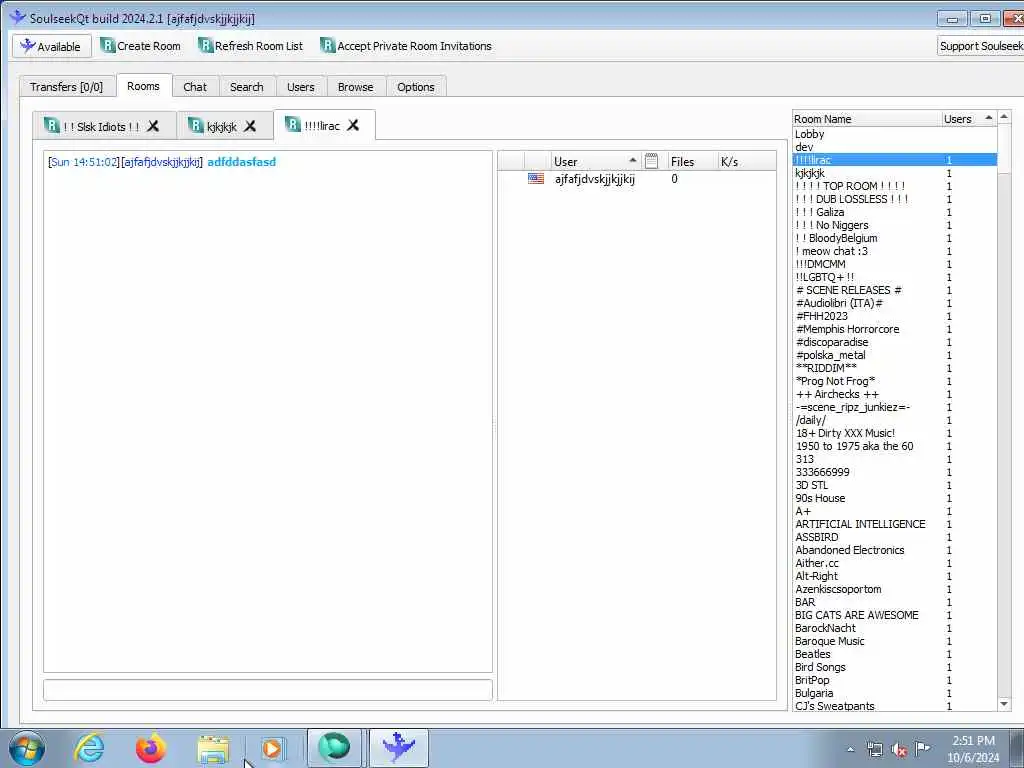Select user ajfafjdvskjjkjjkij in the user list

point(594,179)
